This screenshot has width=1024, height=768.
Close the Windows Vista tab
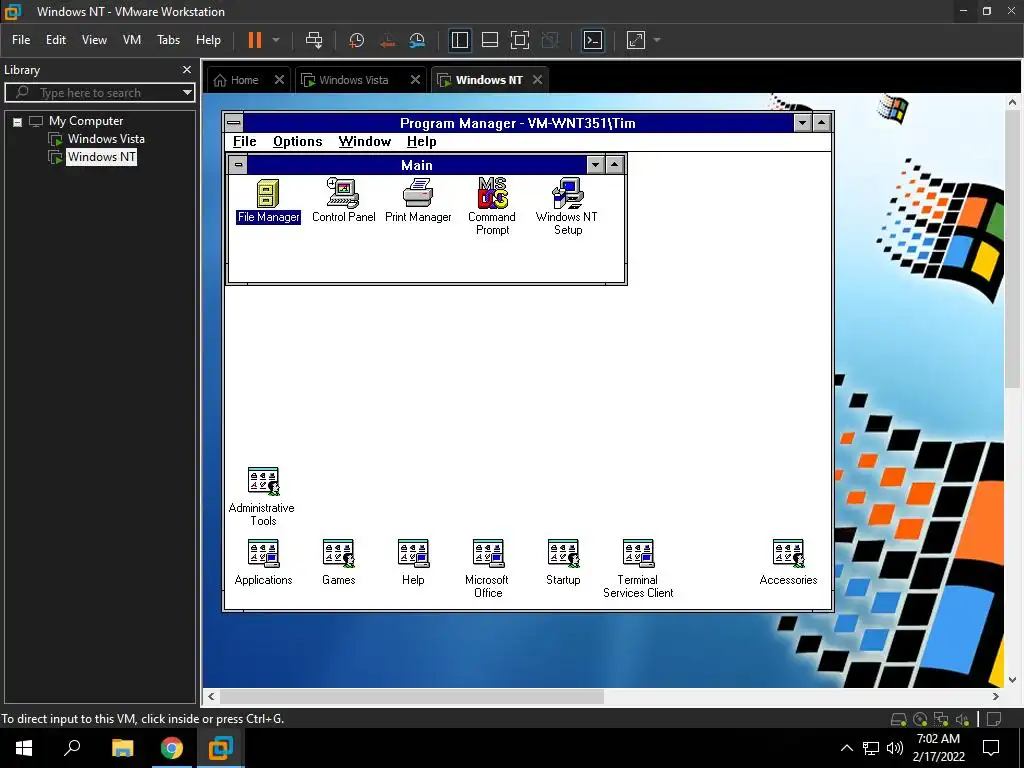click(x=415, y=80)
